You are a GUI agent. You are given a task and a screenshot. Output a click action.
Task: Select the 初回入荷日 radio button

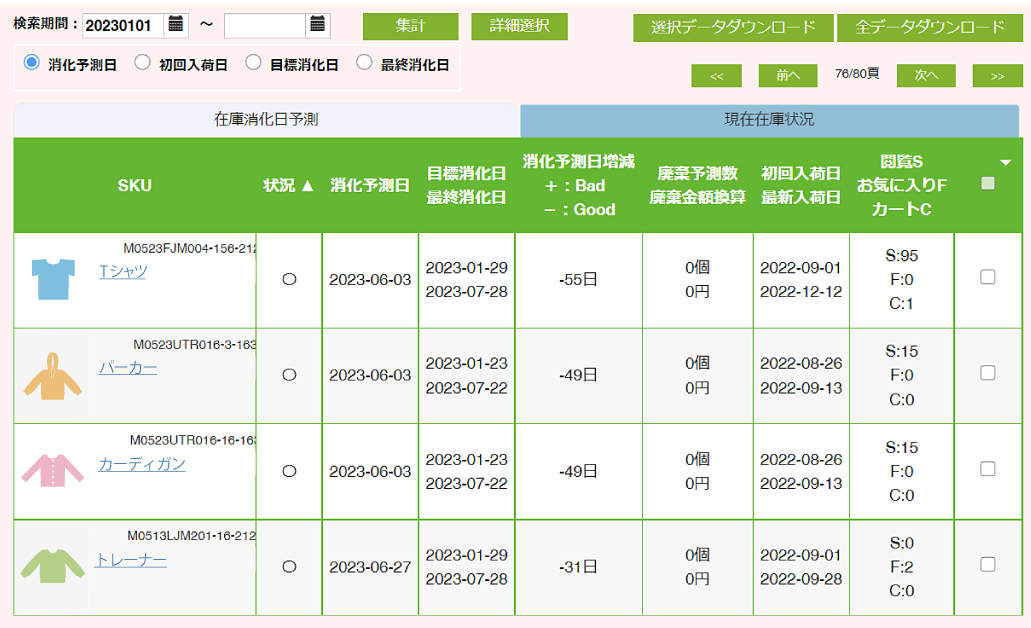pyautogui.click(x=143, y=64)
